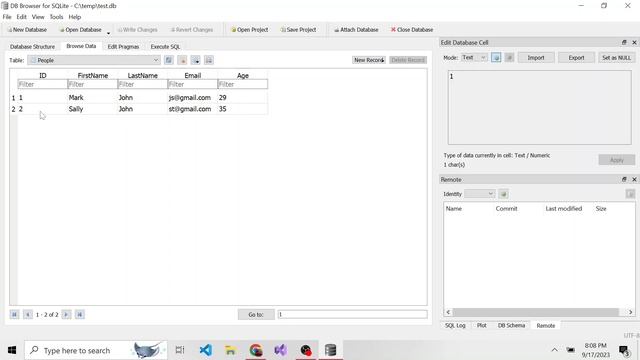
Task: Select the Age cell with value 35
Action: [243, 109]
